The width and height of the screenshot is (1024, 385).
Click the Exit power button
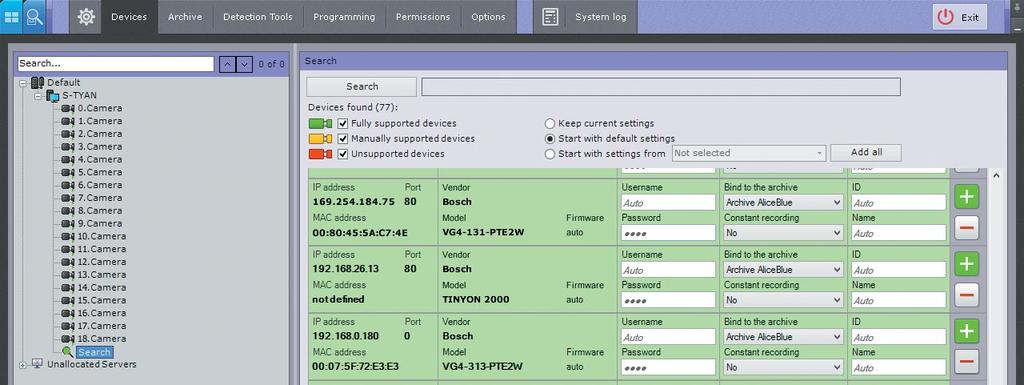click(x=959, y=18)
